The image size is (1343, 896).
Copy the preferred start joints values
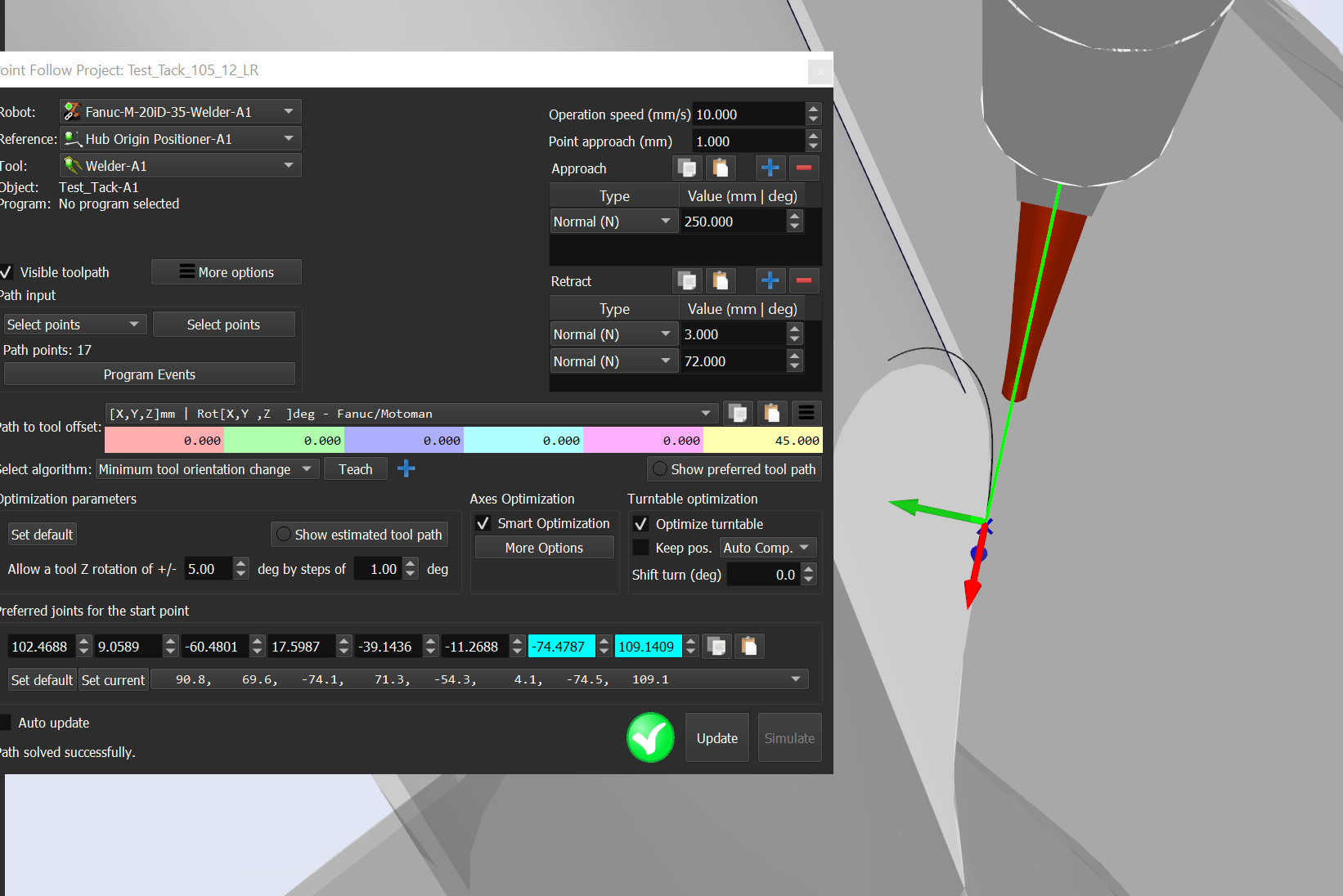[716, 647]
